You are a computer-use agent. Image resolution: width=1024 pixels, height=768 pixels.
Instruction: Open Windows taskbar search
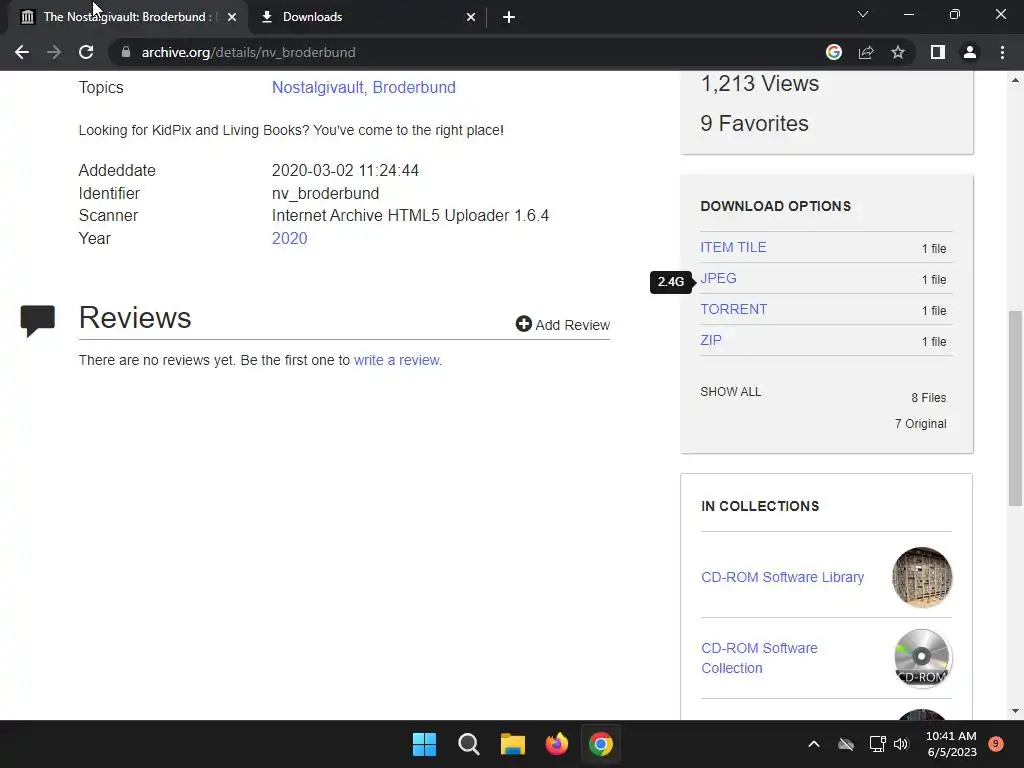pyautogui.click(x=468, y=744)
